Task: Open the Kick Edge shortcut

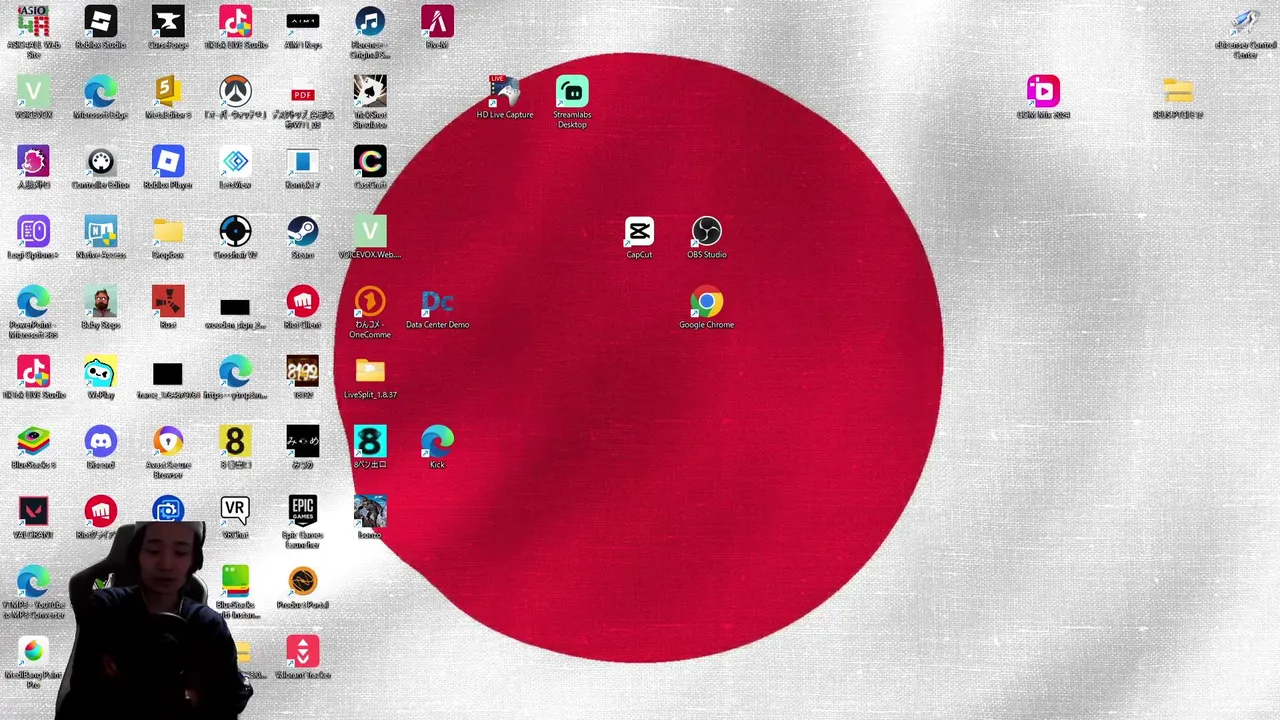Action: point(437,442)
